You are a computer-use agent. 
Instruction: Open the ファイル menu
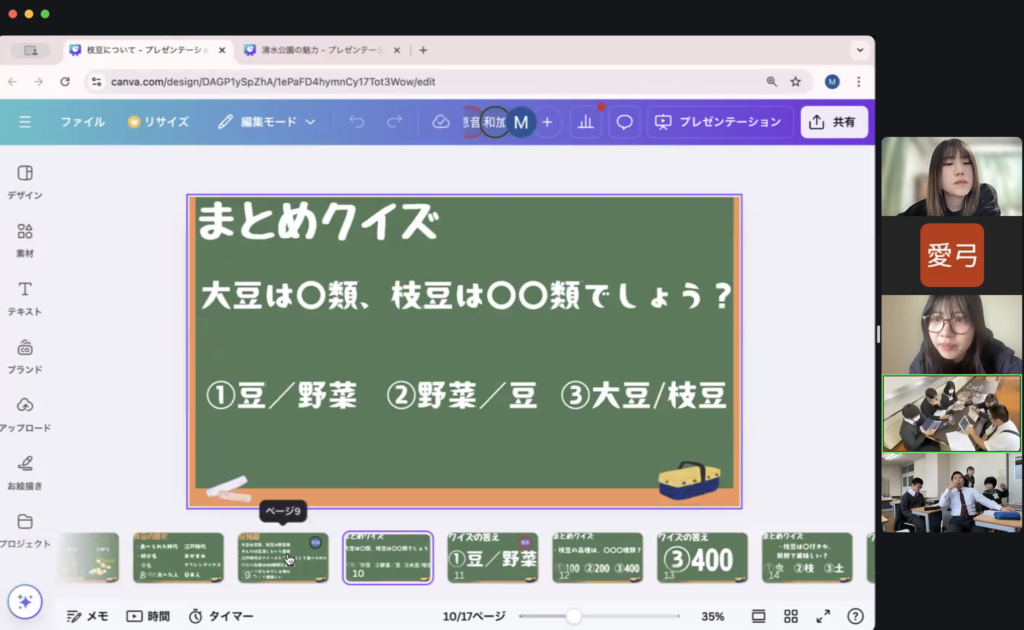82,122
